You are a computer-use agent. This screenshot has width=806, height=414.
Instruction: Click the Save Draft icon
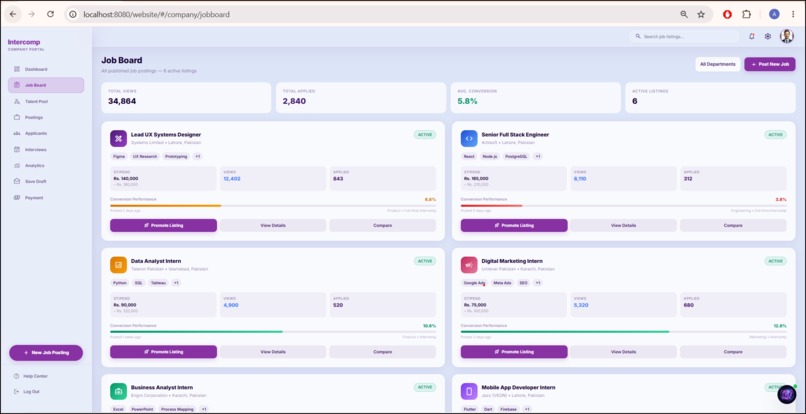(x=17, y=182)
